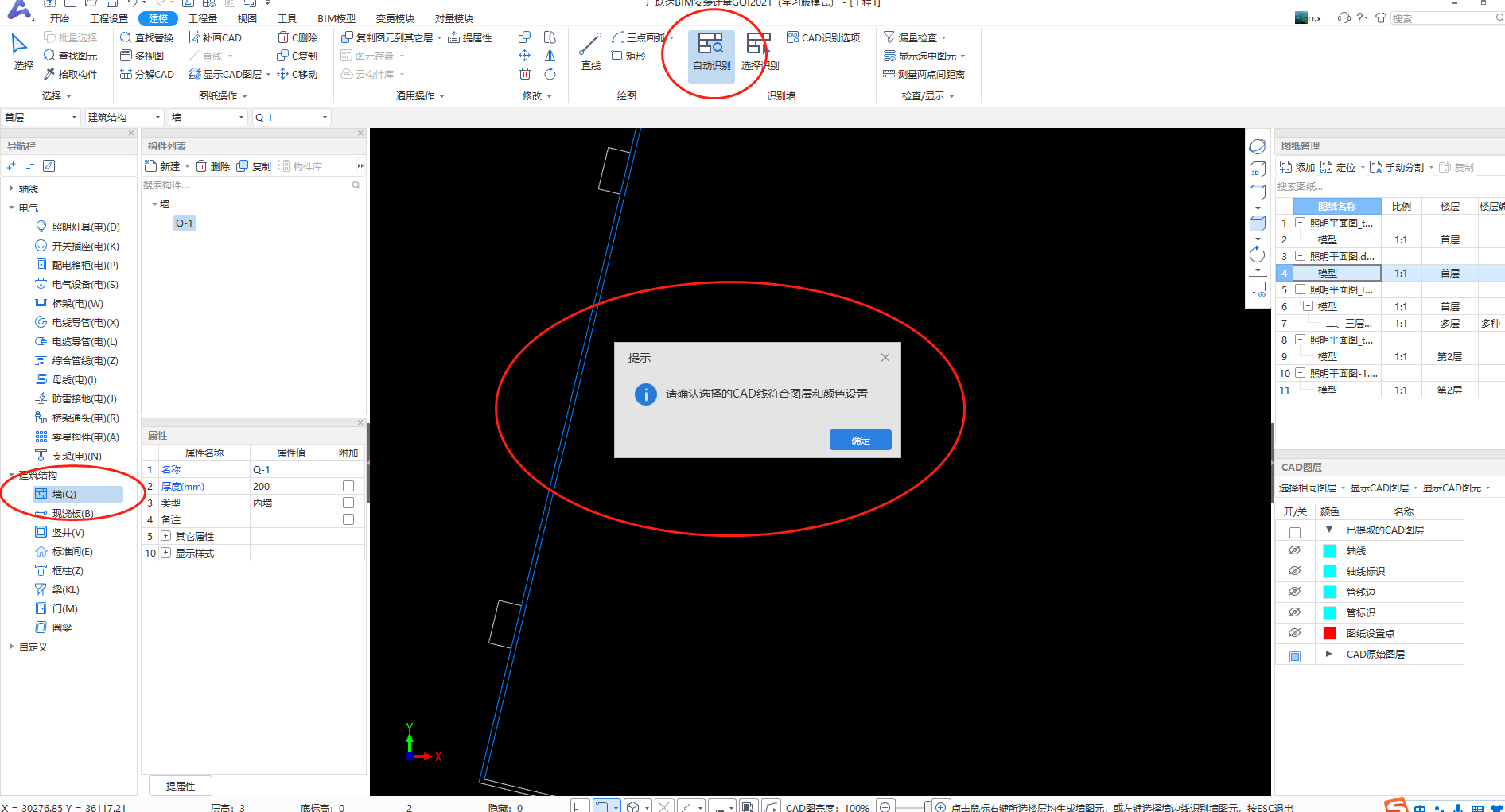Expand the 轴线 tree node
The height and width of the screenshot is (812, 1505).
(x=11, y=188)
